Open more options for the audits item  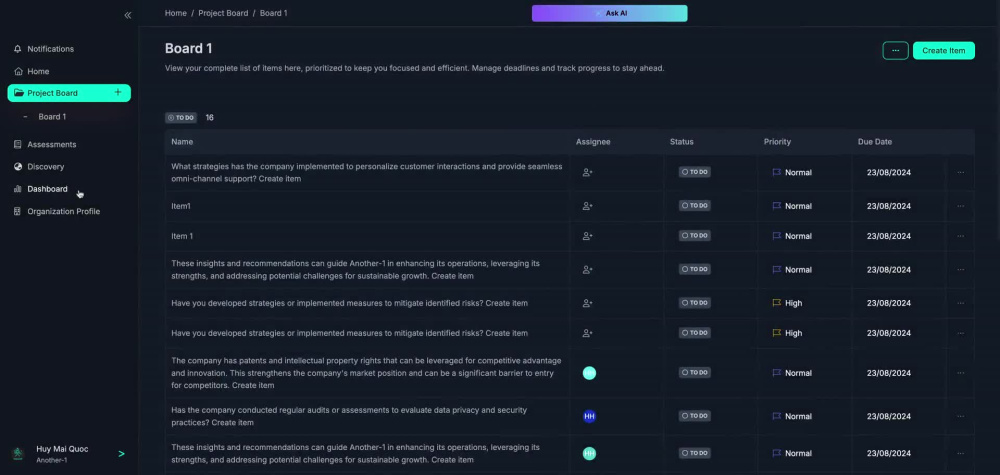click(960, 416)
